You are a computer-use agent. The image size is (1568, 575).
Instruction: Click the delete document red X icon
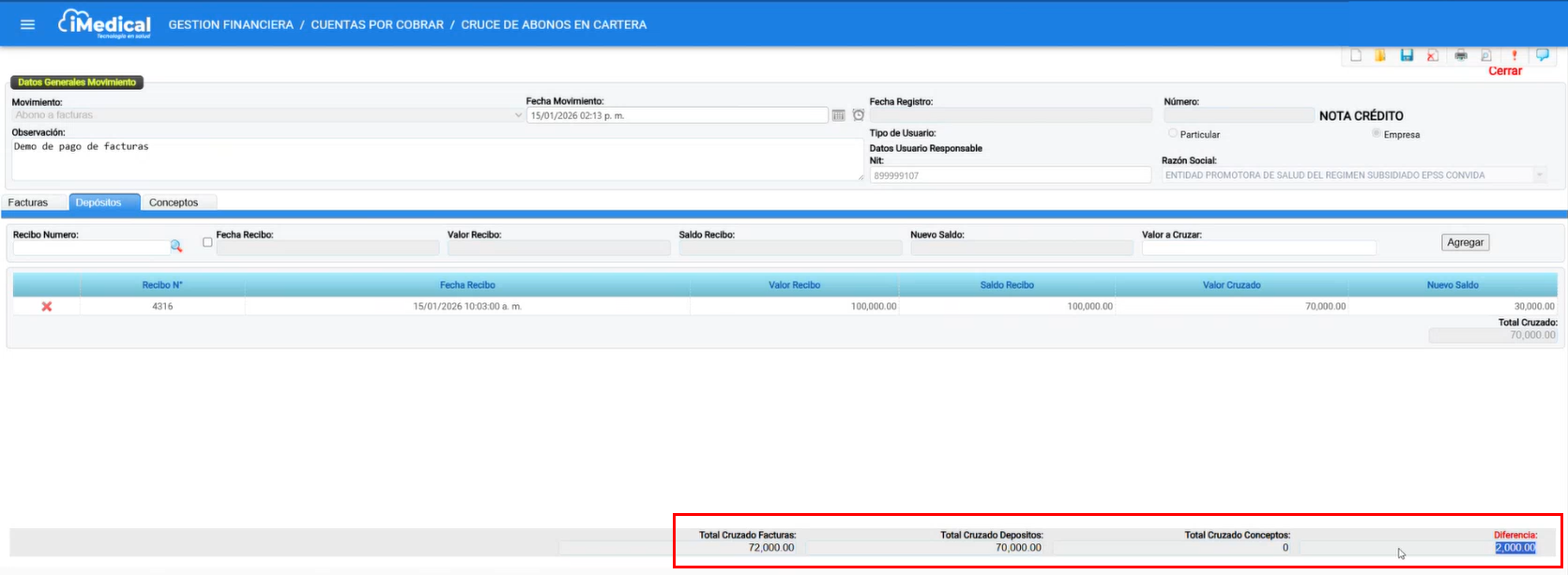[1433, 55]
